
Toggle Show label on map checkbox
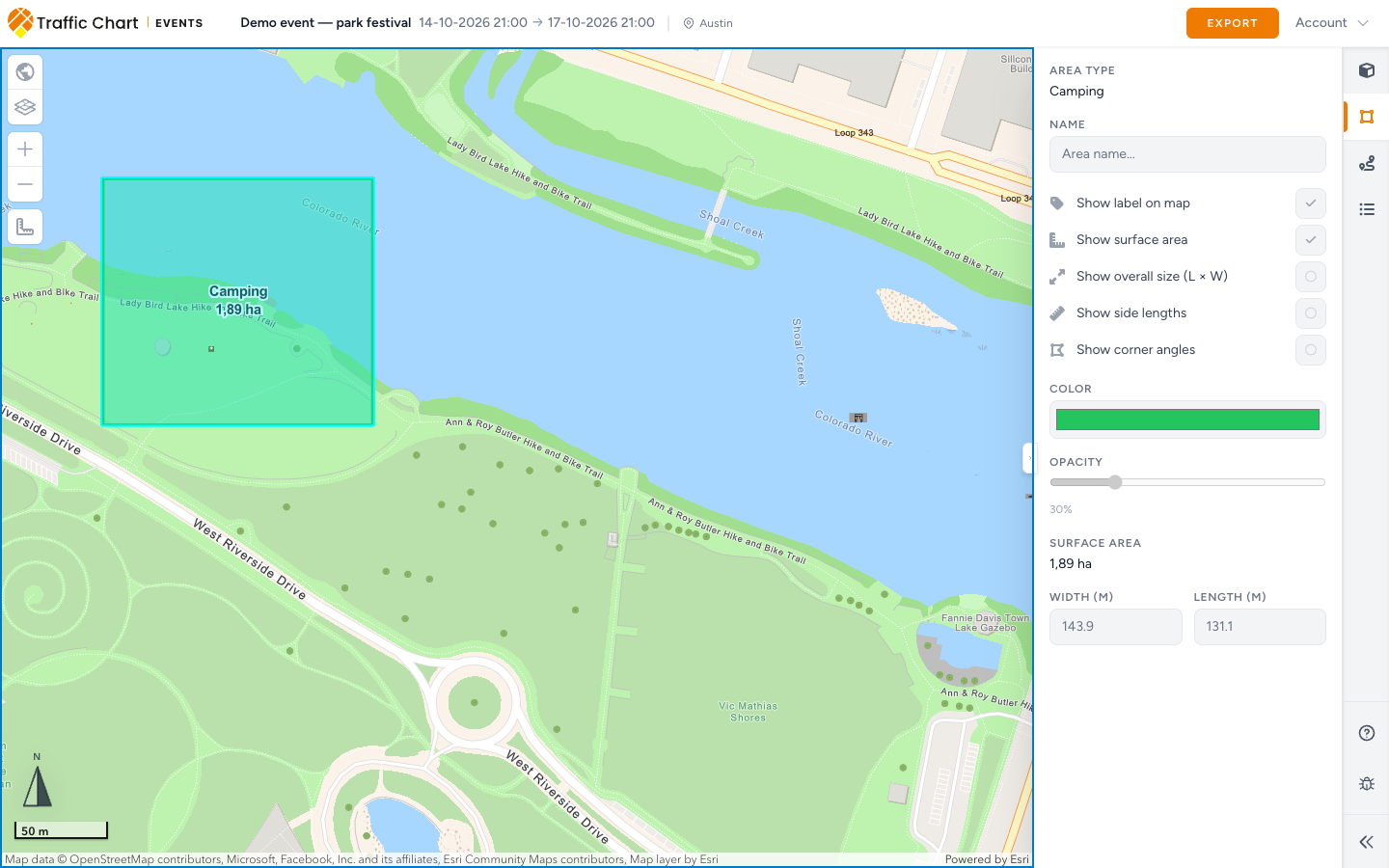(x=1310, y=203)
